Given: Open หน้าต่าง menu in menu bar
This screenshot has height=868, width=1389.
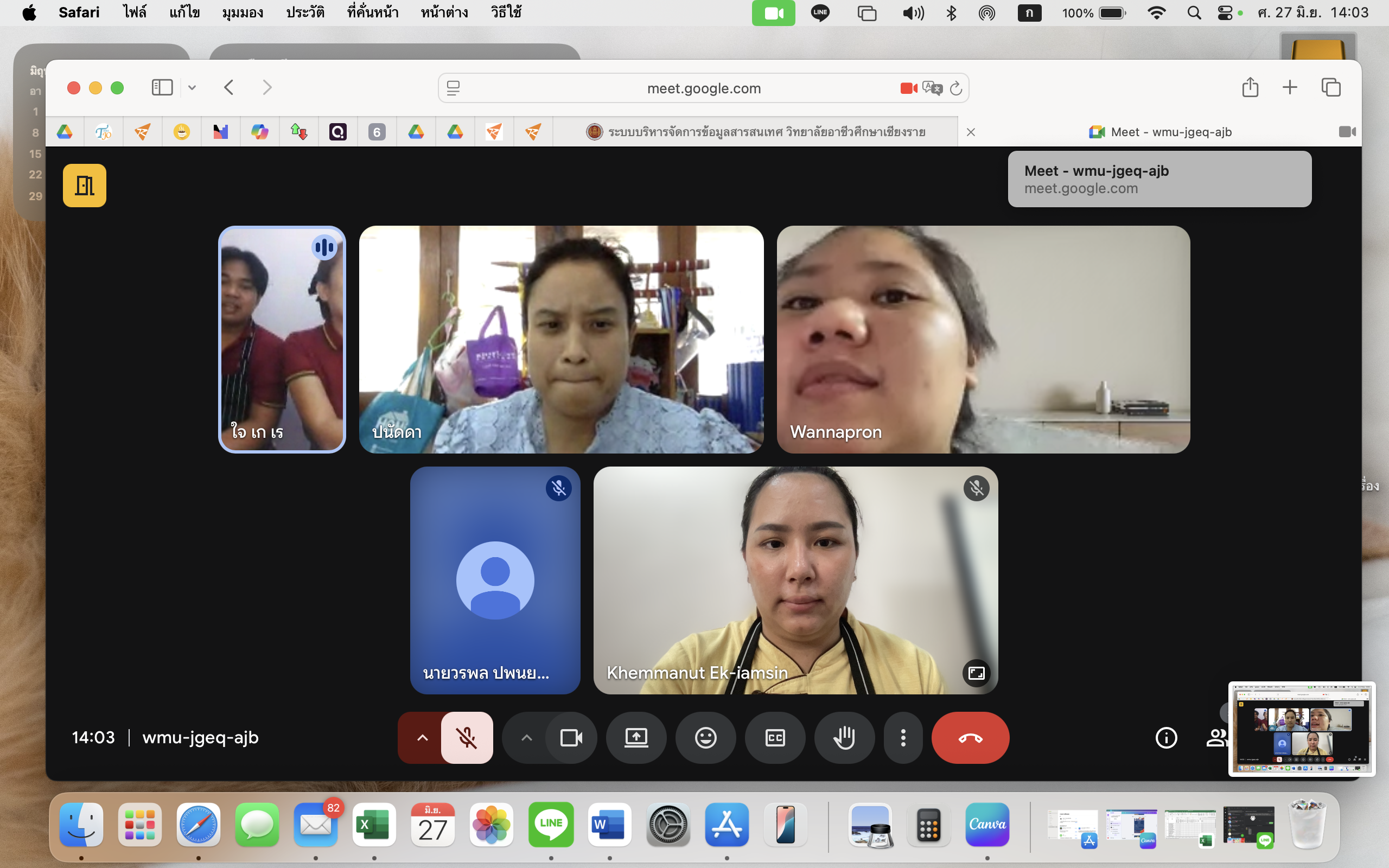Looking at the screenshot, I should (444, 12).
